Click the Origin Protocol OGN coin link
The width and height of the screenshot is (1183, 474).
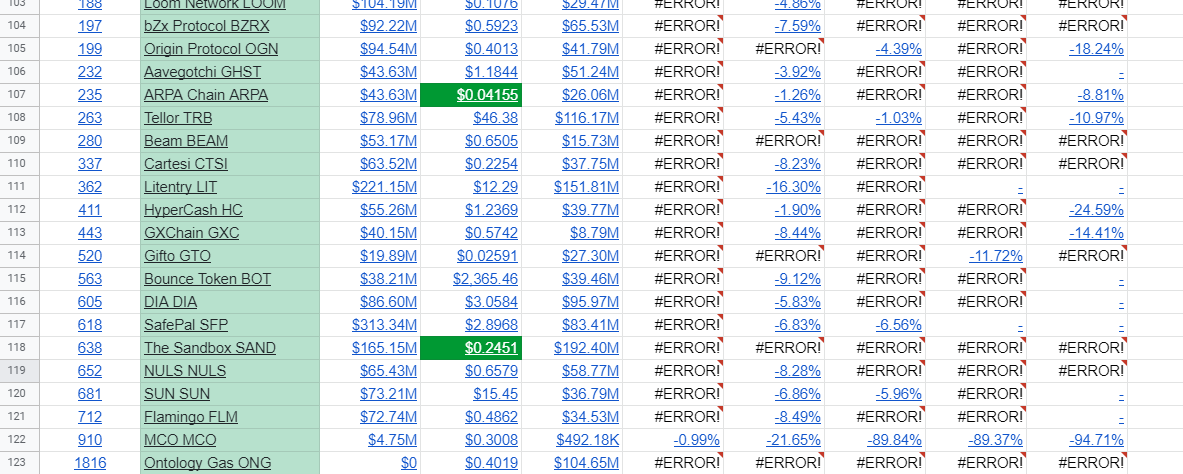tap(211, 49)
